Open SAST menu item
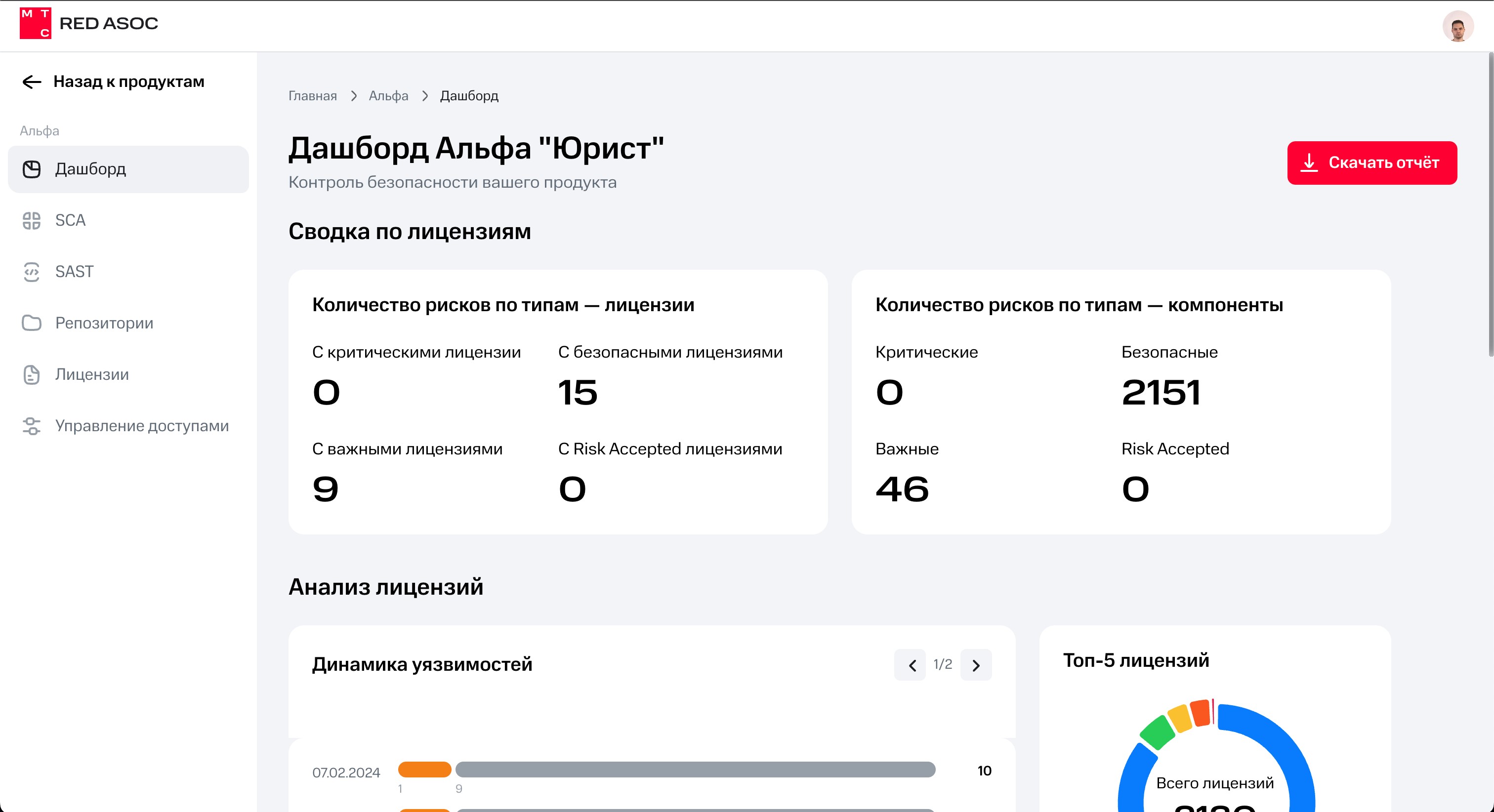 [74, 272]
